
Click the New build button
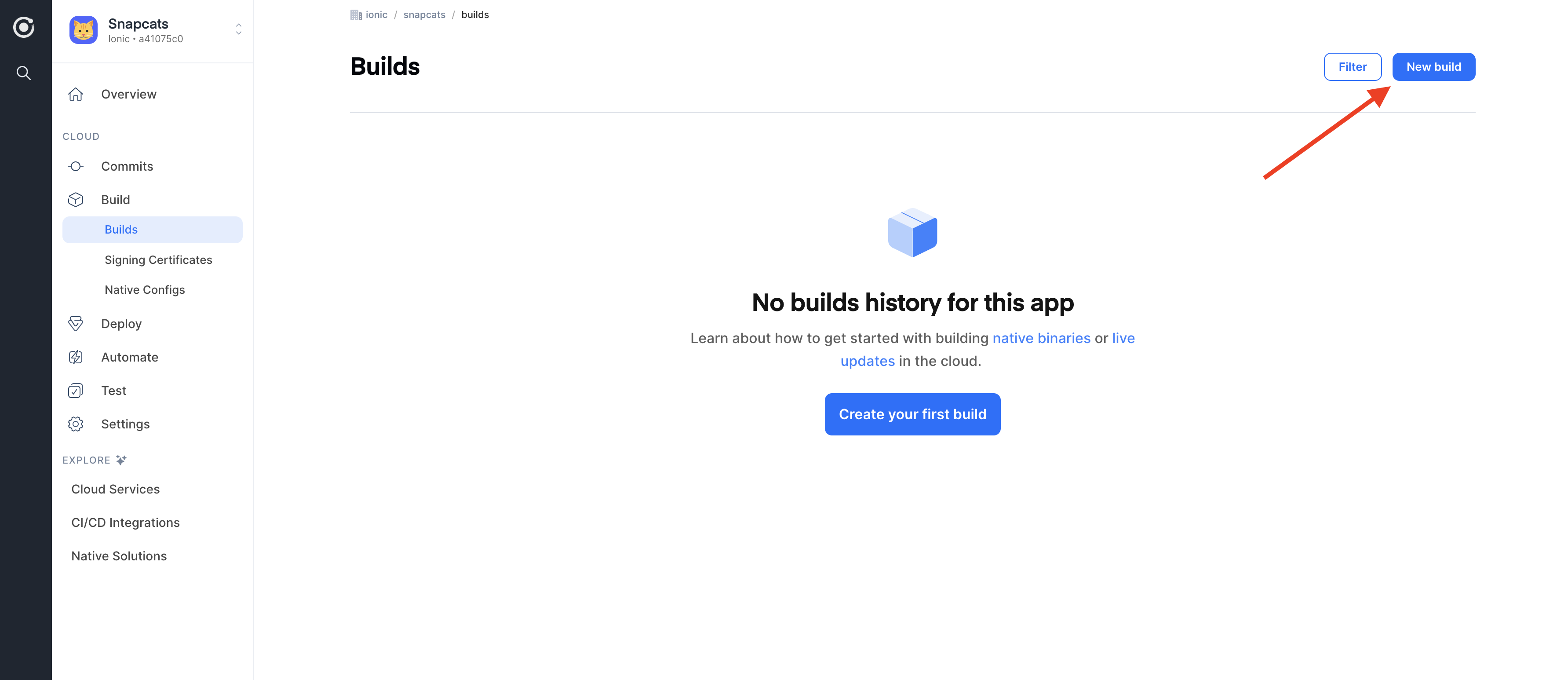pos(1433,67)
